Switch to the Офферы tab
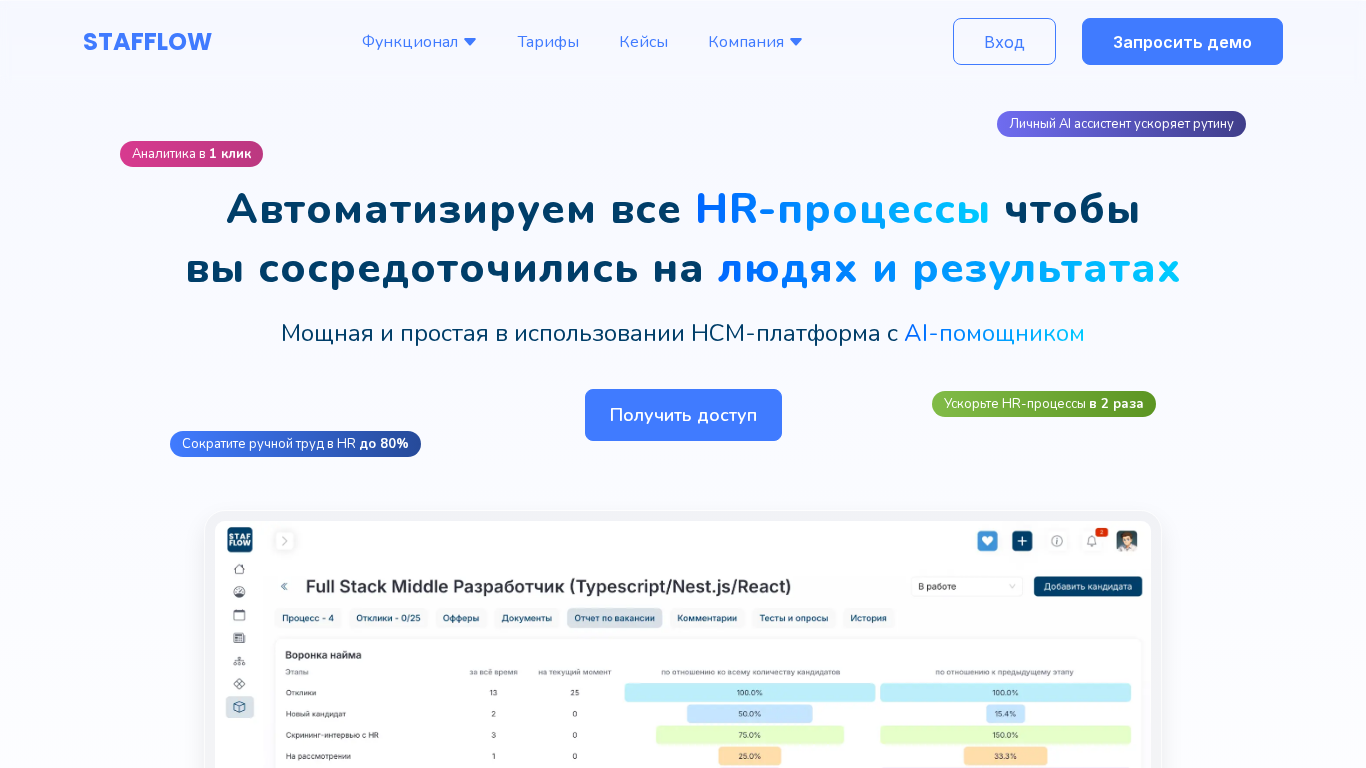This screenshot has height=768, width=1366. [x=461, y=618]
